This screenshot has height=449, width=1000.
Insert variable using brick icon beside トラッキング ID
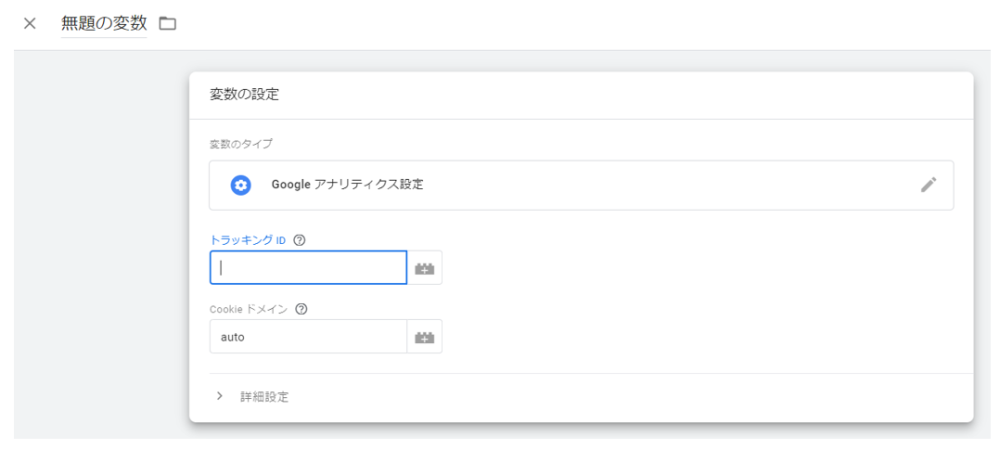(424, 268)
